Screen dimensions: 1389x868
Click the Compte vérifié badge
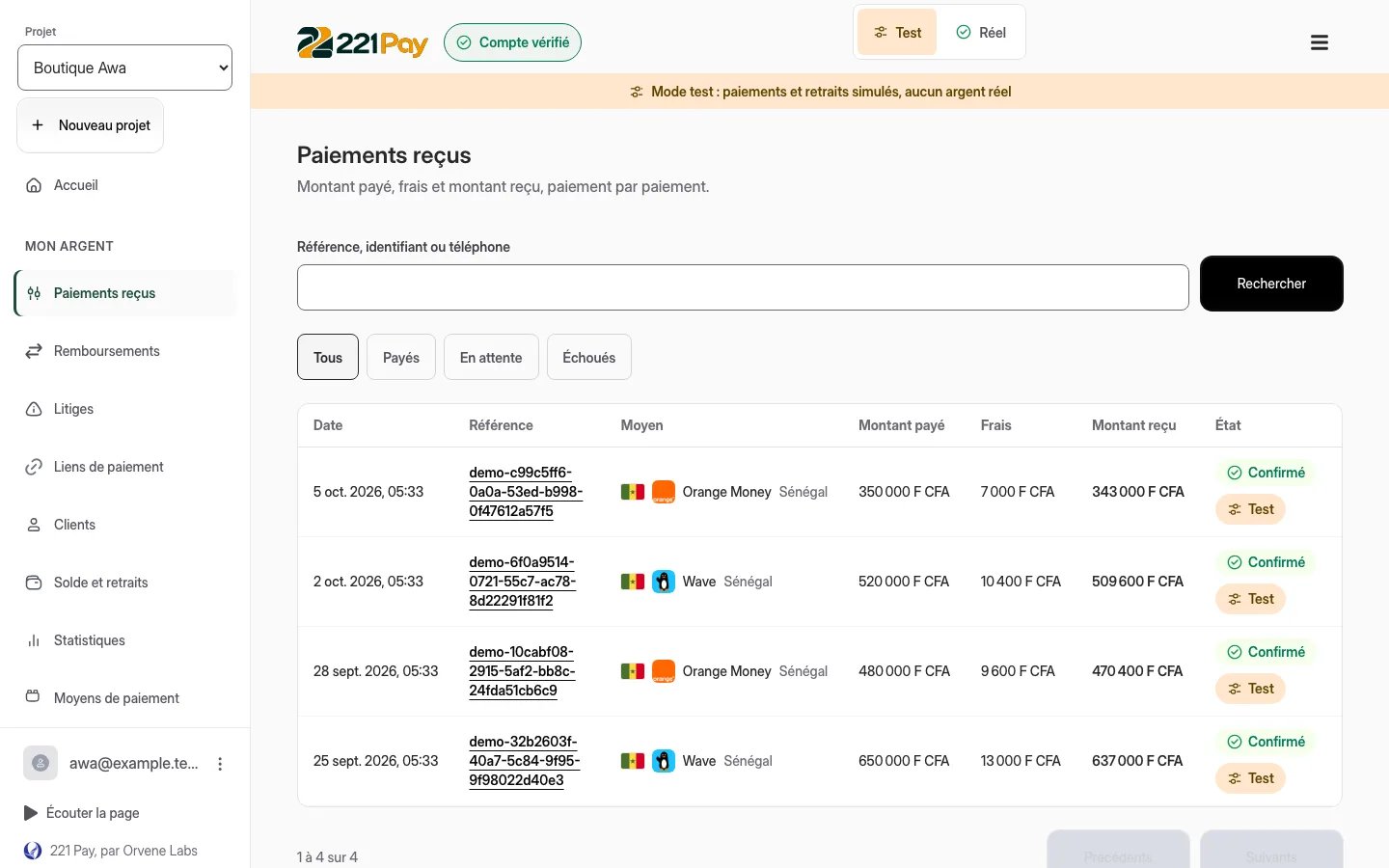tap(512, 42)
